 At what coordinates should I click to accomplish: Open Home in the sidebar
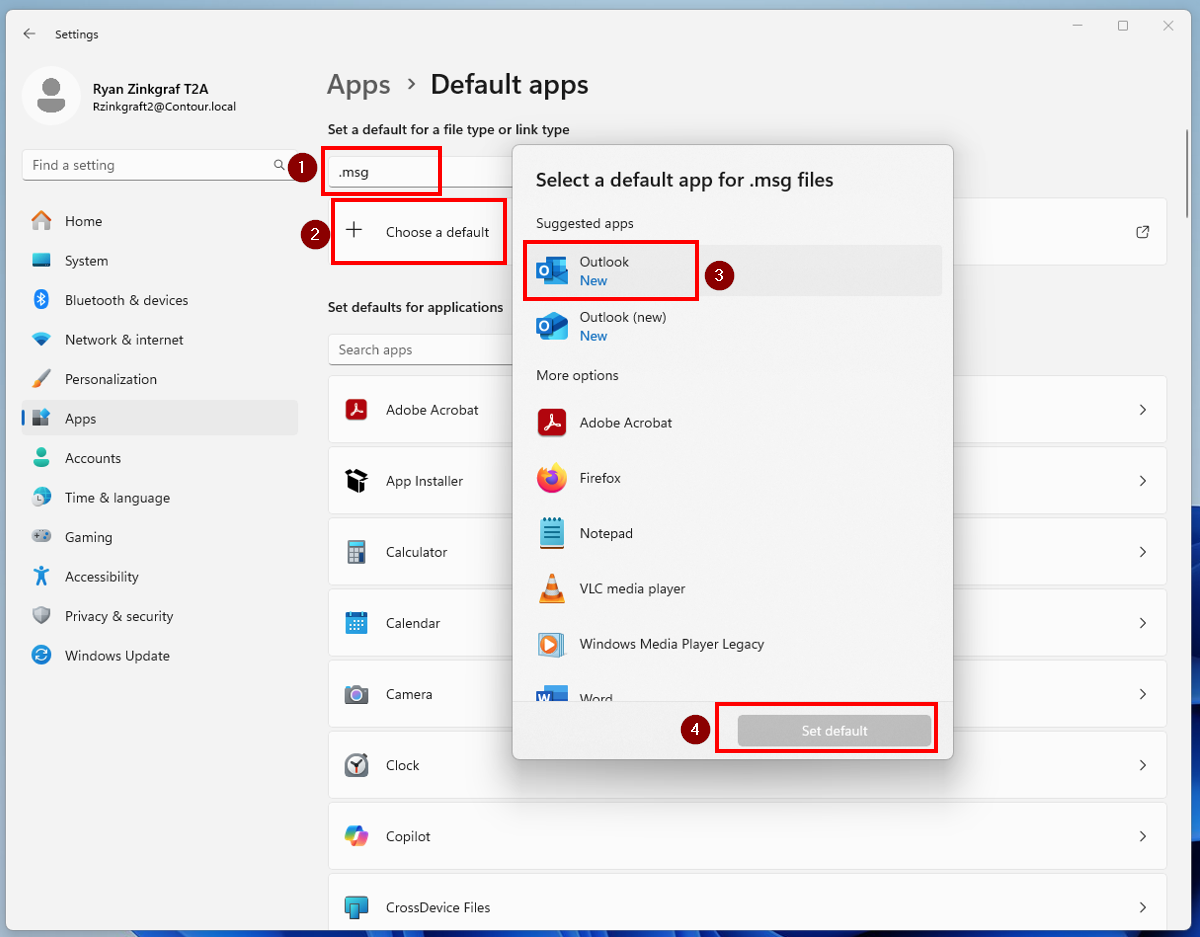160,221
